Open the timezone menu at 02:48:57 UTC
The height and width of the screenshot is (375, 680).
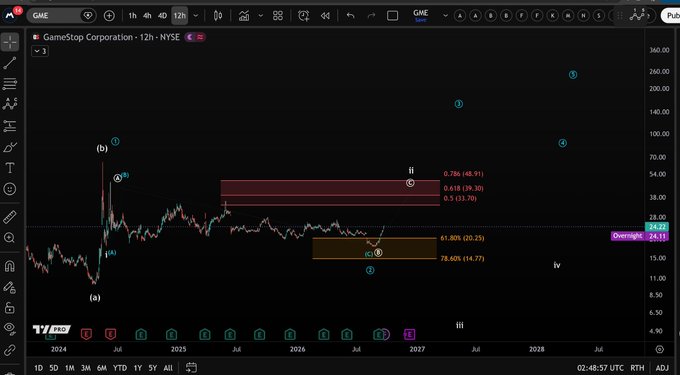pos(600,368)
